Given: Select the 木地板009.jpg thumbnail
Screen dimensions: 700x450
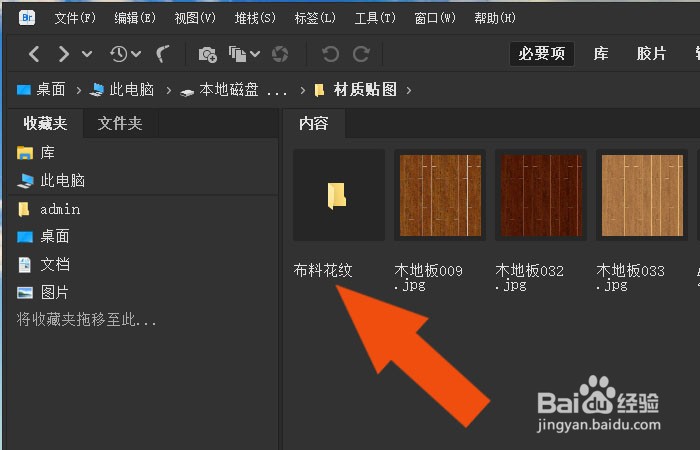Looking at the screenshot, I should (x=440, y=195).
